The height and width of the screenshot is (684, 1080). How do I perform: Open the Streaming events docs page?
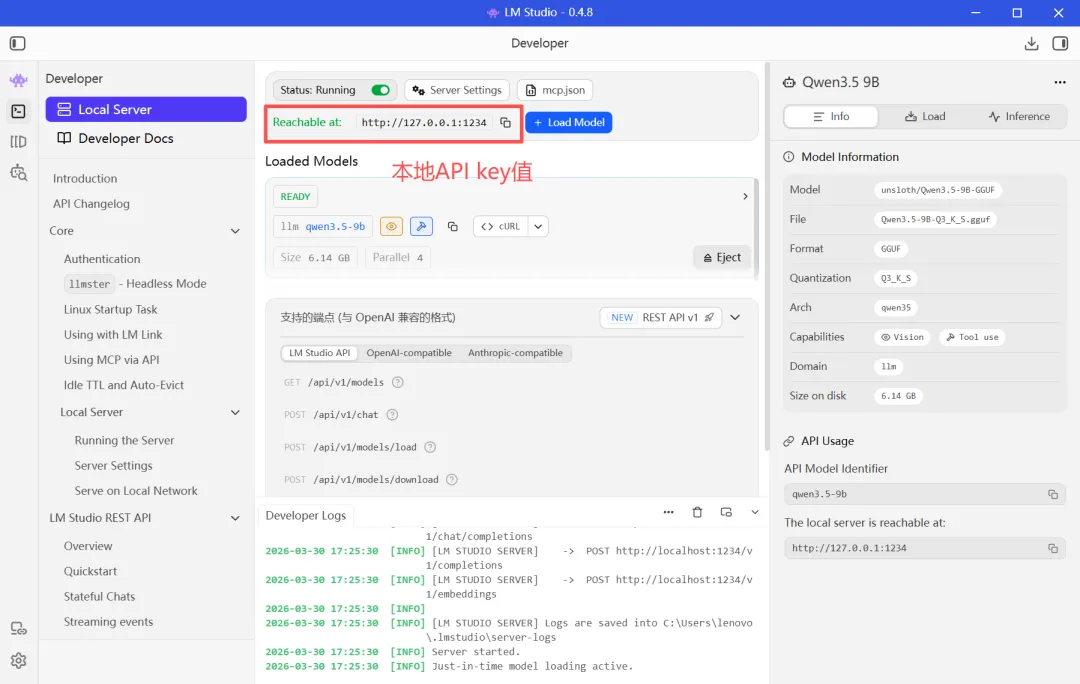point(108,622)
